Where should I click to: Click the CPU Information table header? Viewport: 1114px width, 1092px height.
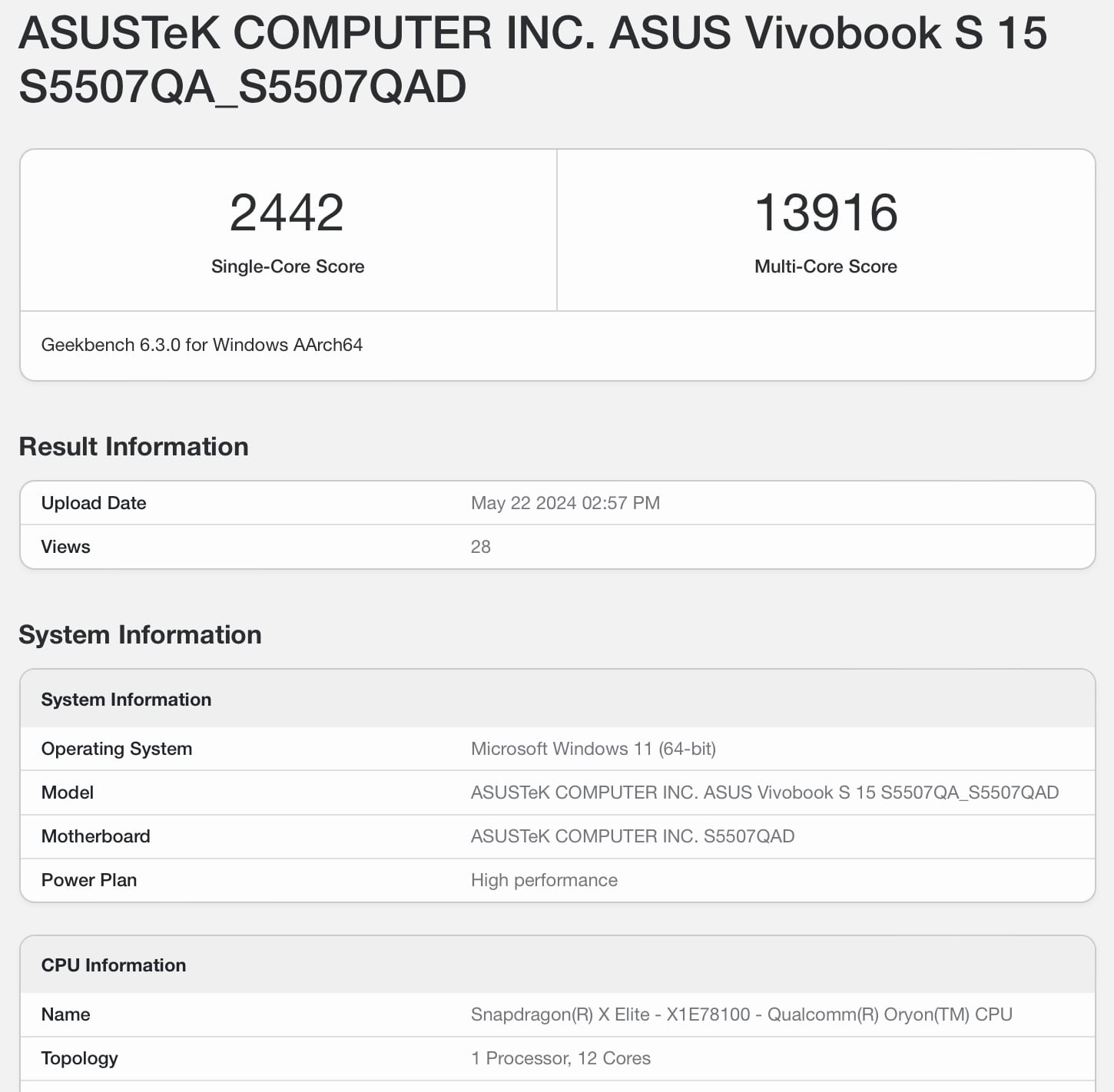tap(114, 965)
